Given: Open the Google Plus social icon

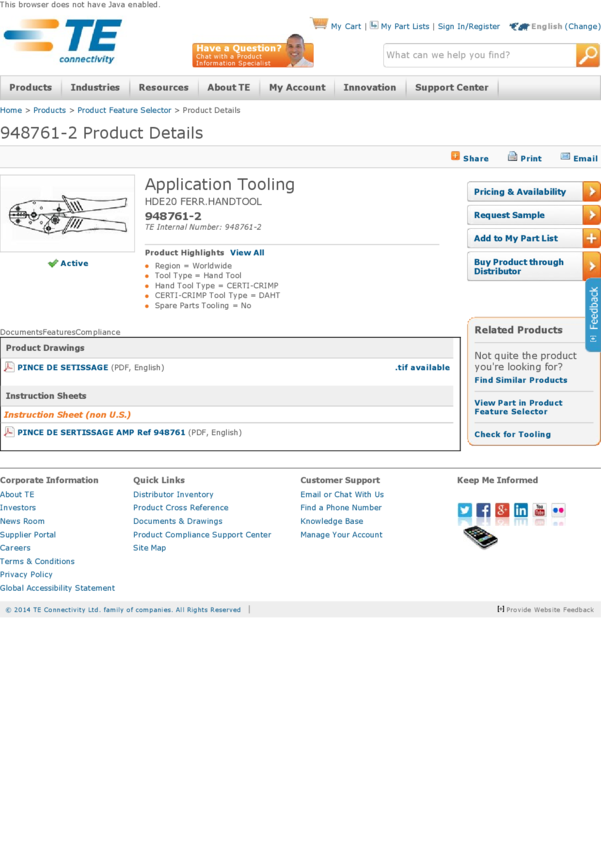Looking at the screenshot, I should tap(502, 510).
